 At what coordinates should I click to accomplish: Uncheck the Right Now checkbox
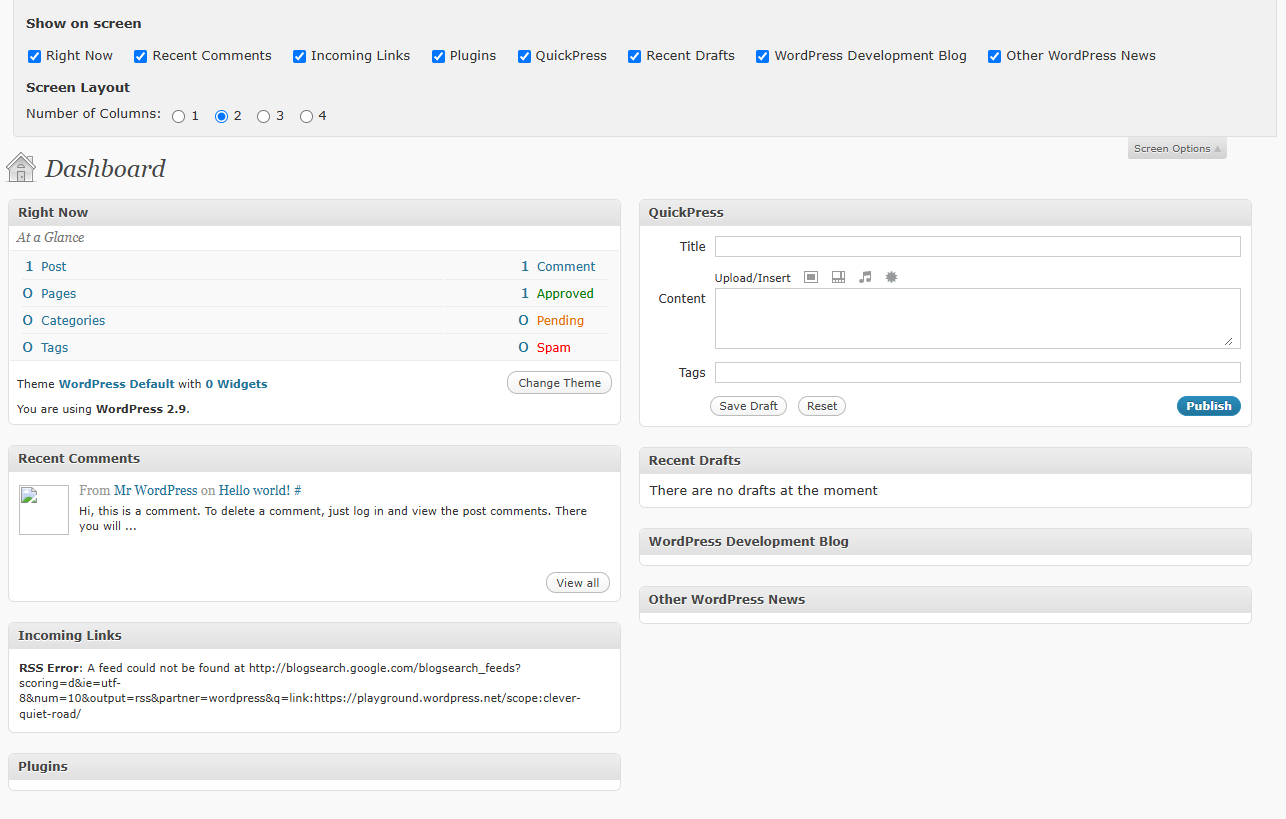point(34,56)
